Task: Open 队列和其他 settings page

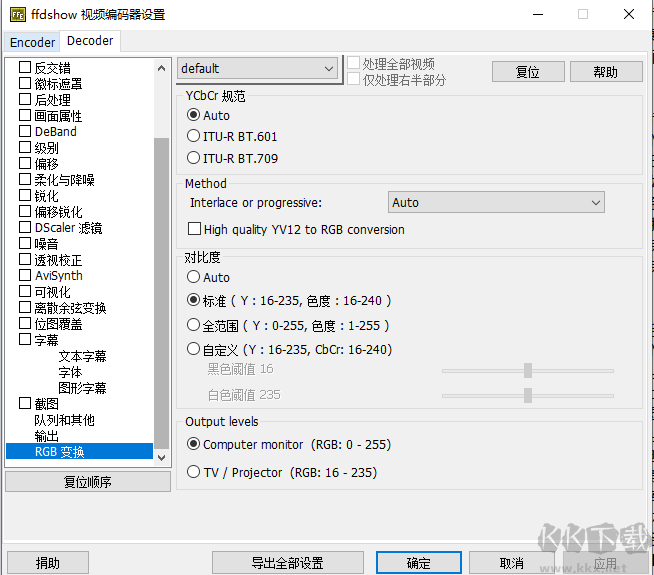Action: tap(64, 420)
